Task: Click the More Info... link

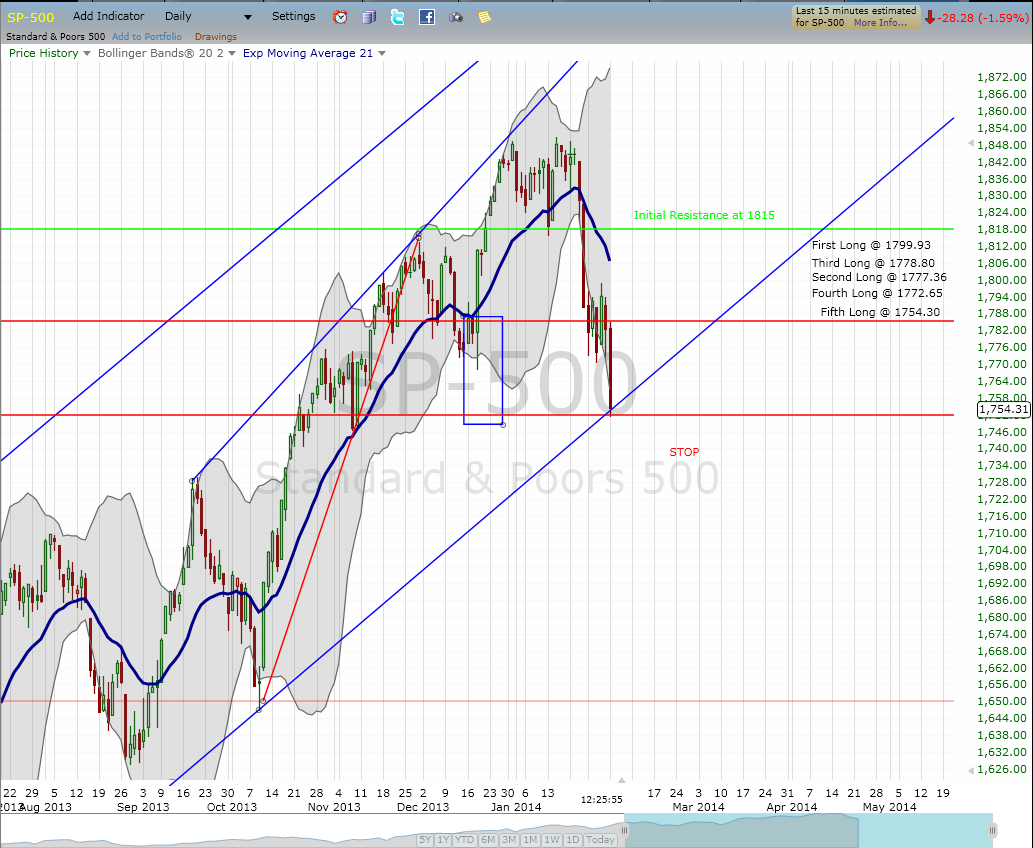Action: pos(881,22)
